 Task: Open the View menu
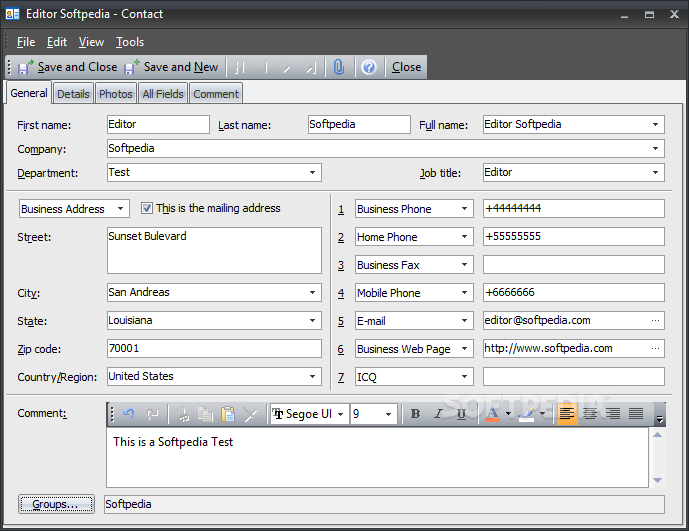[91, 42]
